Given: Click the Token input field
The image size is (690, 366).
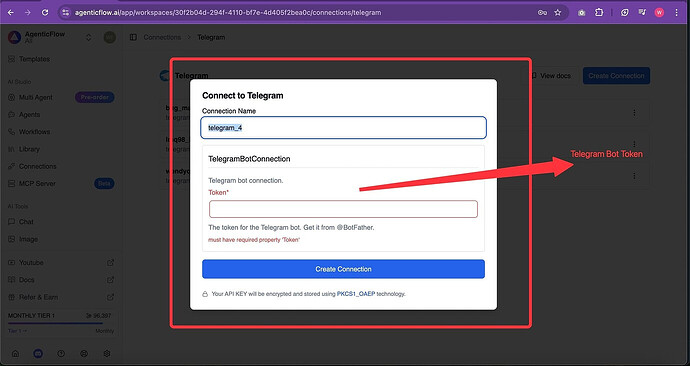Looking at the screenshot, I should (343, 209).
